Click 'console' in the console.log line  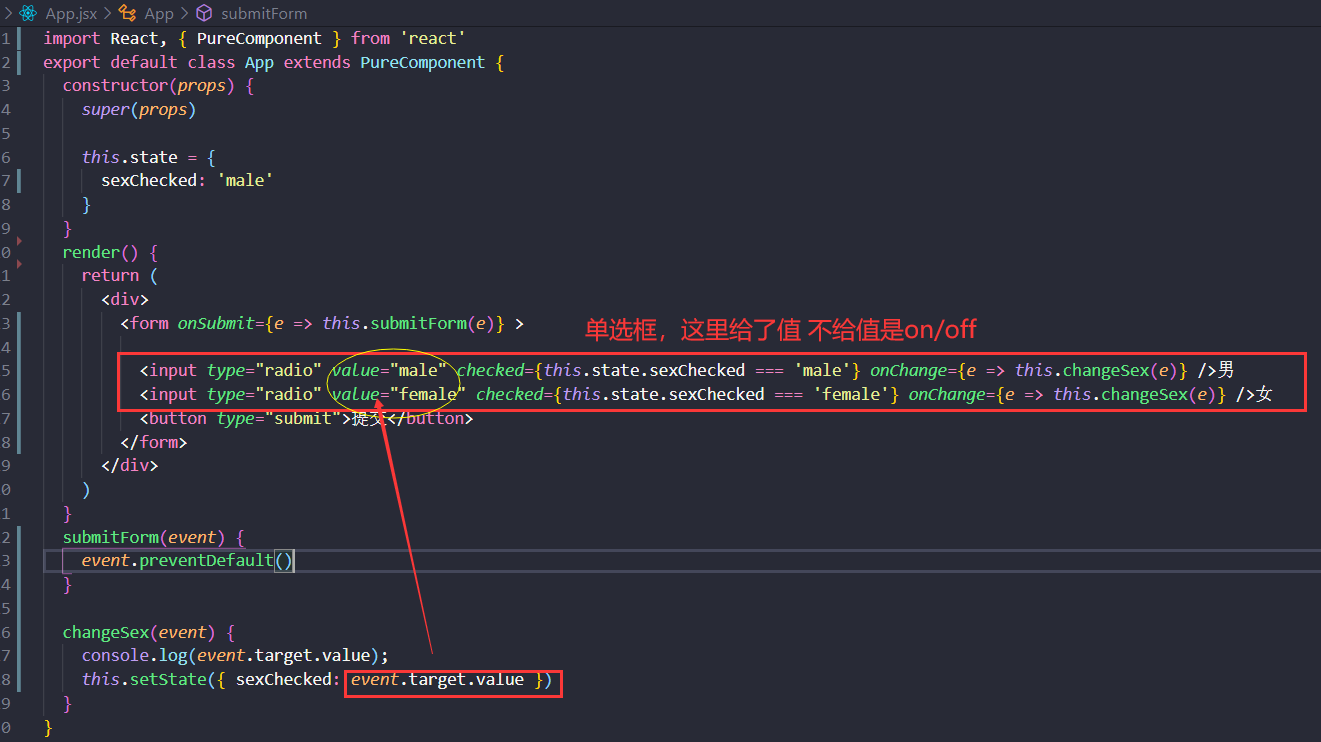tap(115, 656)
